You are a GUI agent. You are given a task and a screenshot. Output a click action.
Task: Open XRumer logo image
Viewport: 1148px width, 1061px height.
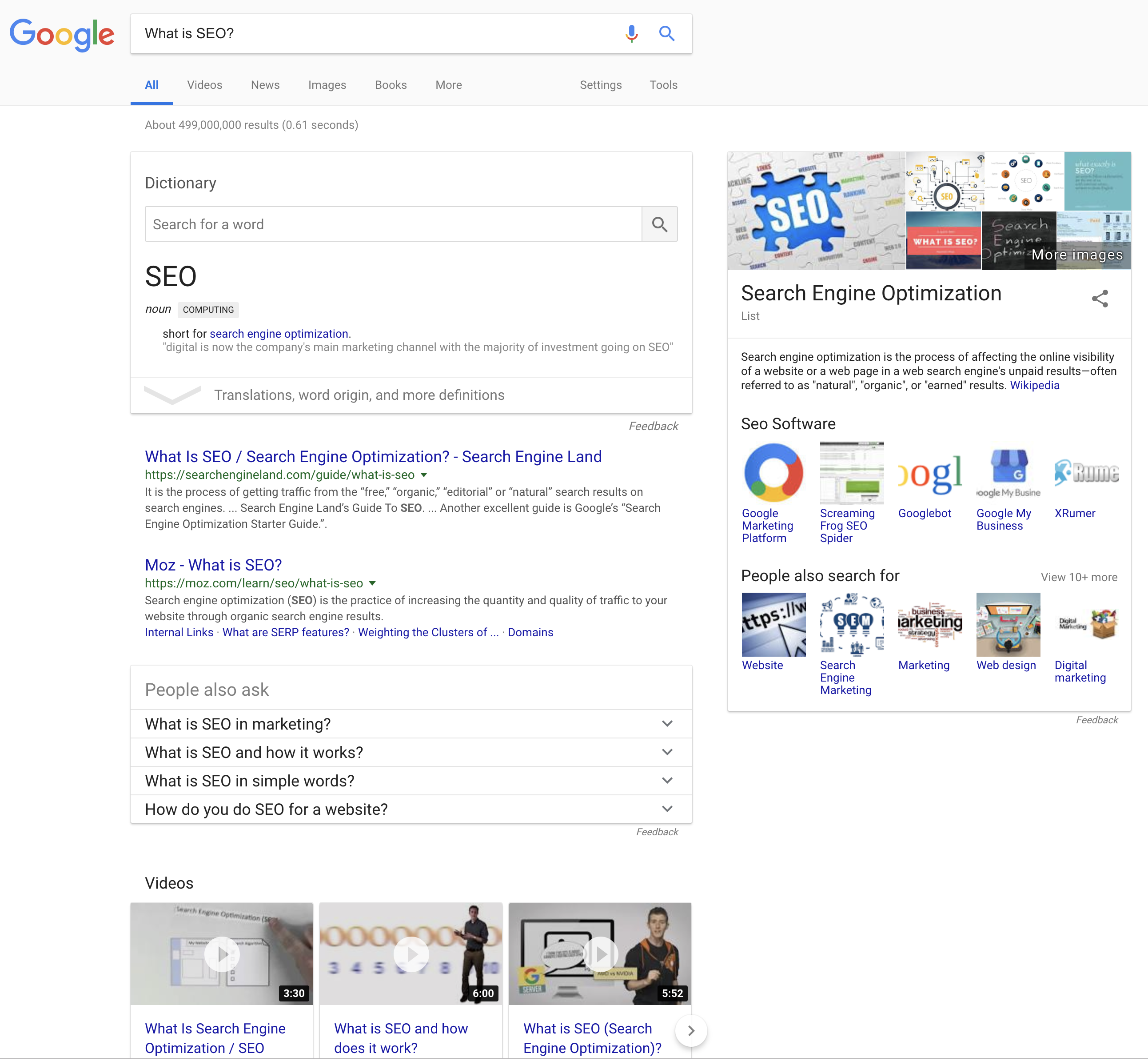point(1086,472)
